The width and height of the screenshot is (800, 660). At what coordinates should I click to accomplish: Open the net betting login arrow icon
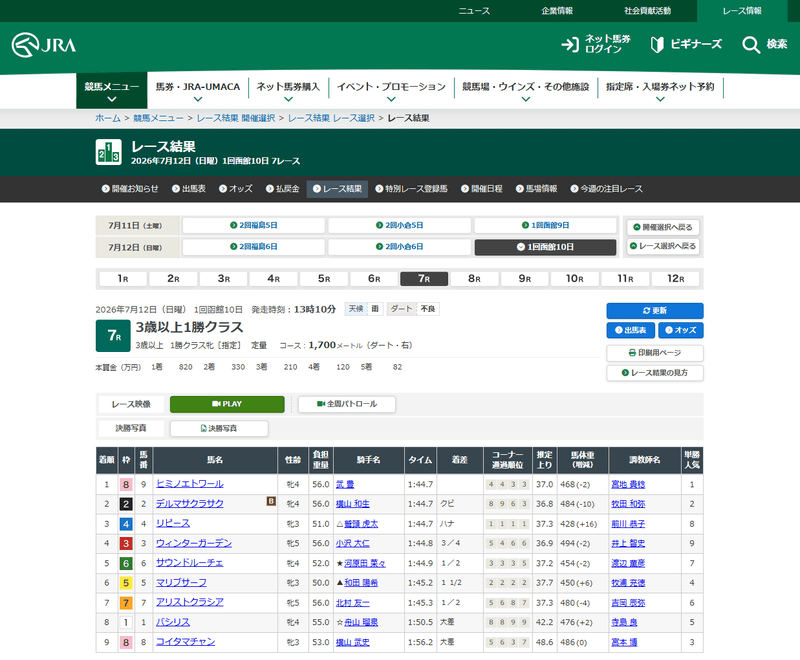tap(570, 45)
